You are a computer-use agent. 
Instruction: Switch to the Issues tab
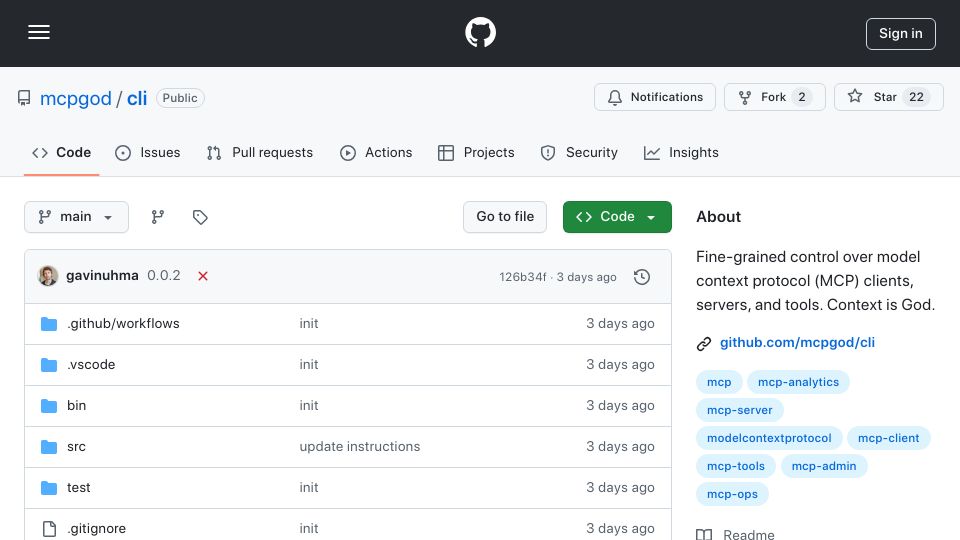pos(148,152)
